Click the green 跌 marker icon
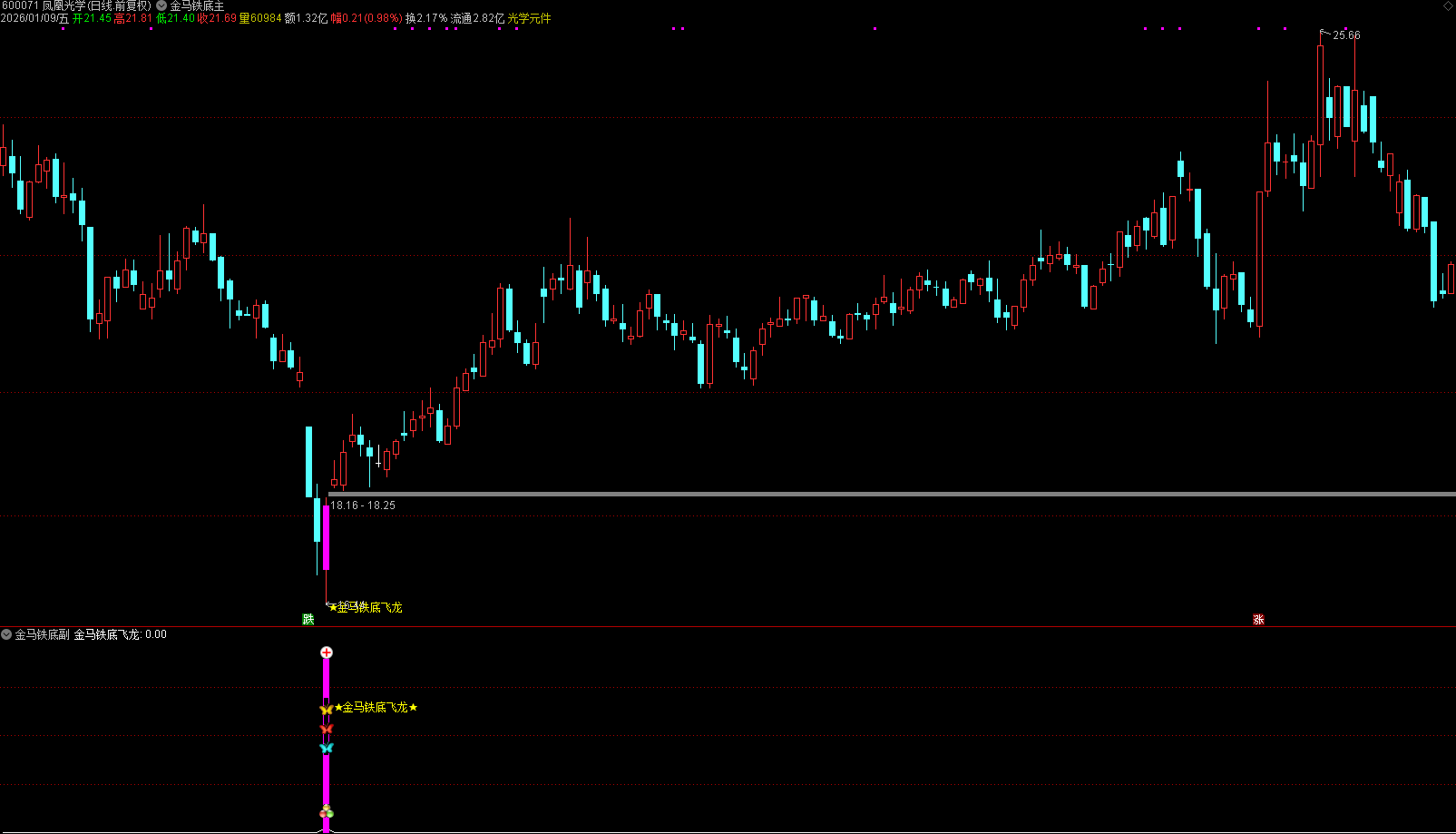 308,619
